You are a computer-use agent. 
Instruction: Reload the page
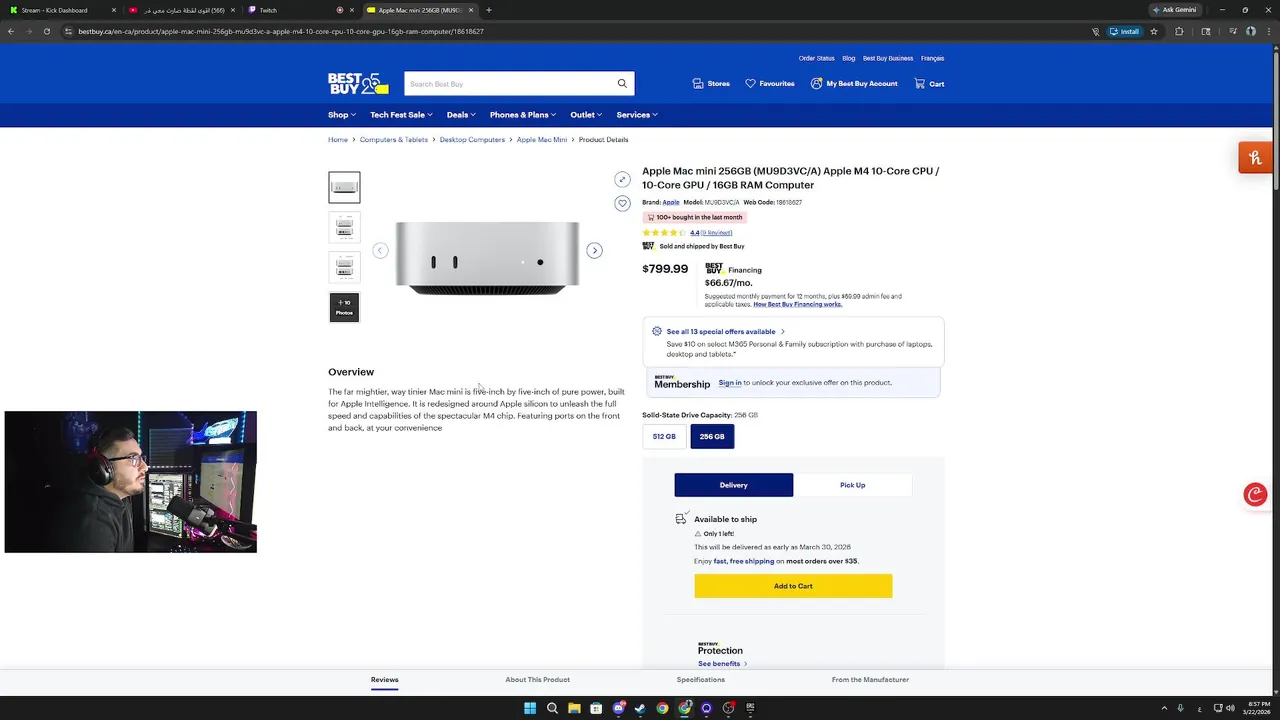tap(47, 31)
